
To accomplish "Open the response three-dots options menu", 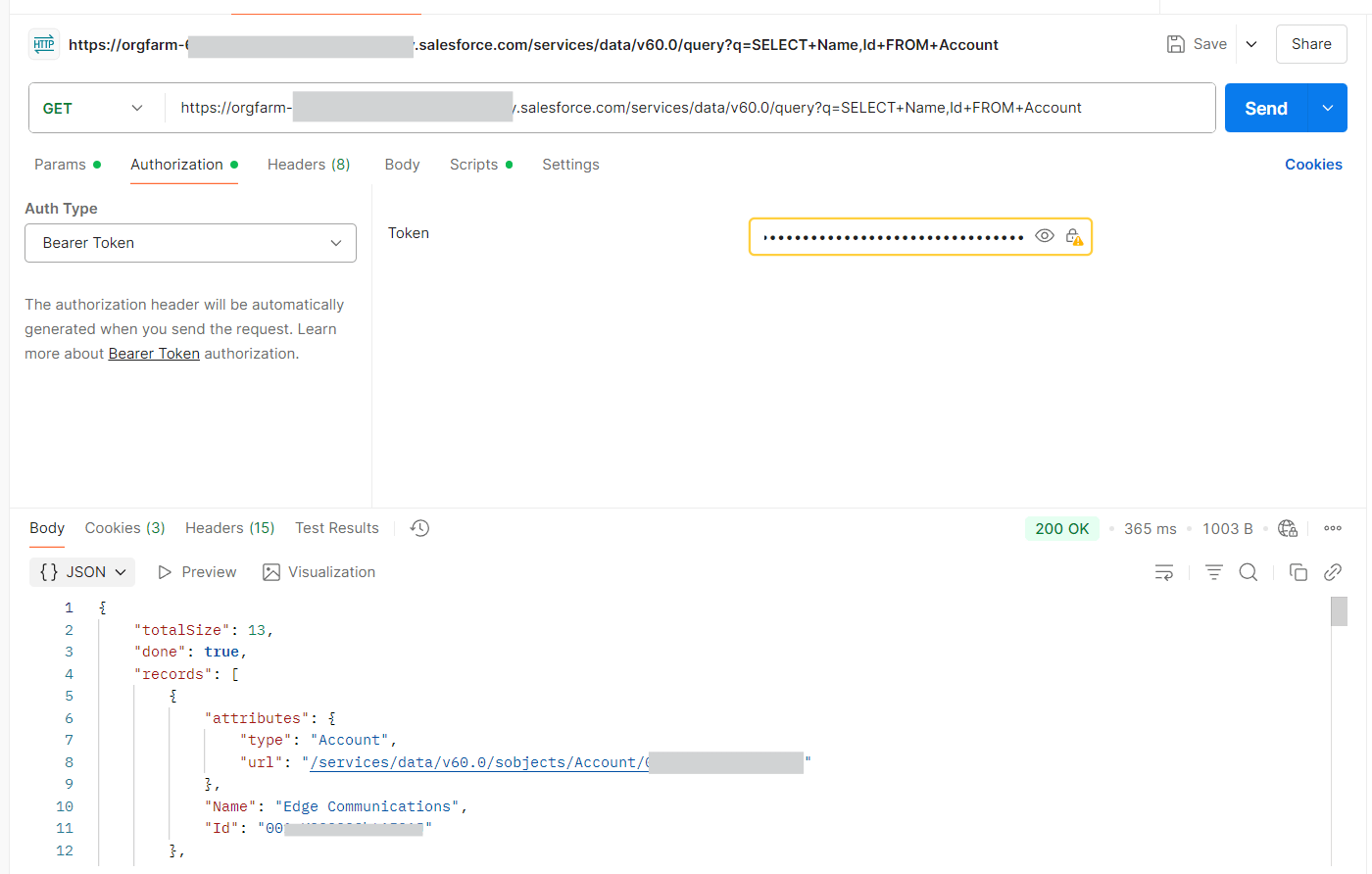I will [x=1332, y=528].
